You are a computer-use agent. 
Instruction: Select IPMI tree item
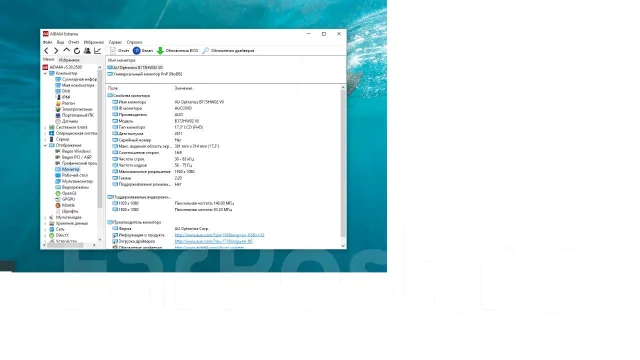[63, 97]
